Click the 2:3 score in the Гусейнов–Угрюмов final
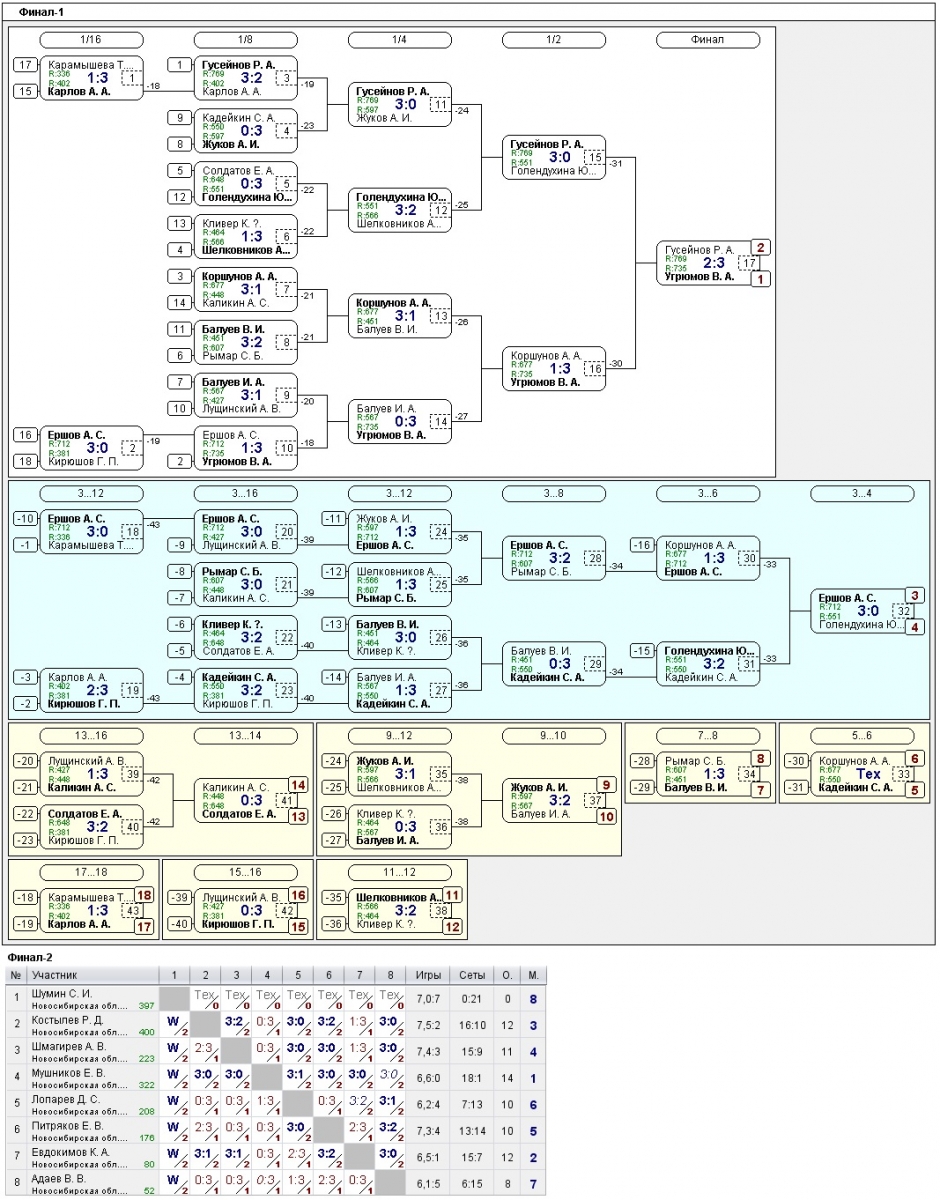940x1200 pixels. (714, 263)
